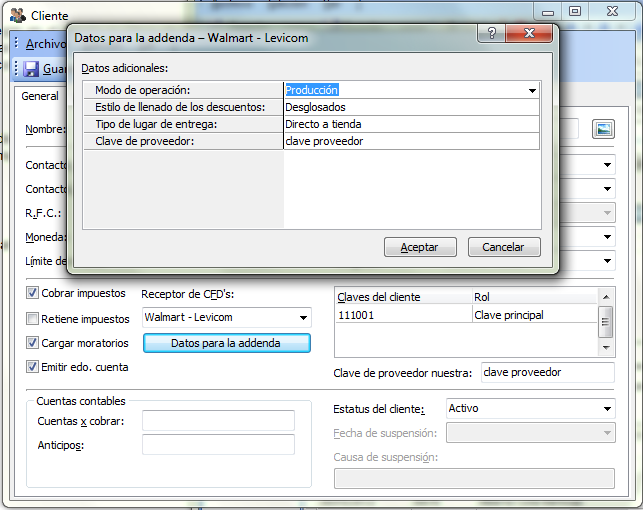Toggle the Cobrar impuestos checkbox
This screenshot has height=510, width=643.
click(x=32, y=293)
